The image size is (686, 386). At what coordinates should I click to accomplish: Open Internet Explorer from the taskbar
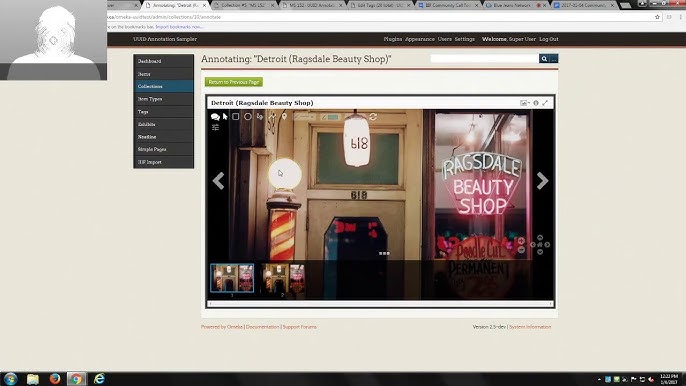click(x=99, y=379)
